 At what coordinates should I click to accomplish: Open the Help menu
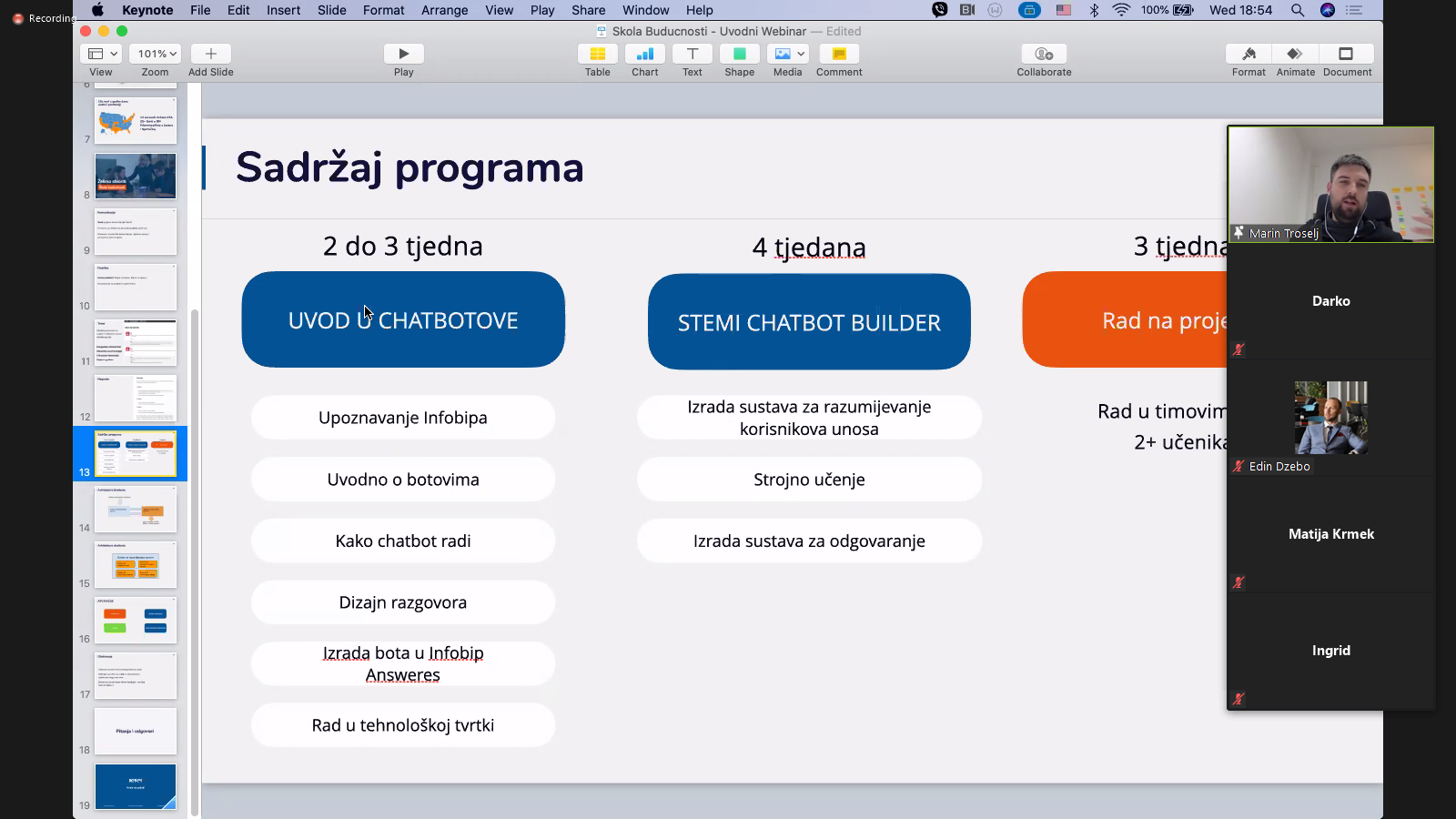click(x=699, y=10)
